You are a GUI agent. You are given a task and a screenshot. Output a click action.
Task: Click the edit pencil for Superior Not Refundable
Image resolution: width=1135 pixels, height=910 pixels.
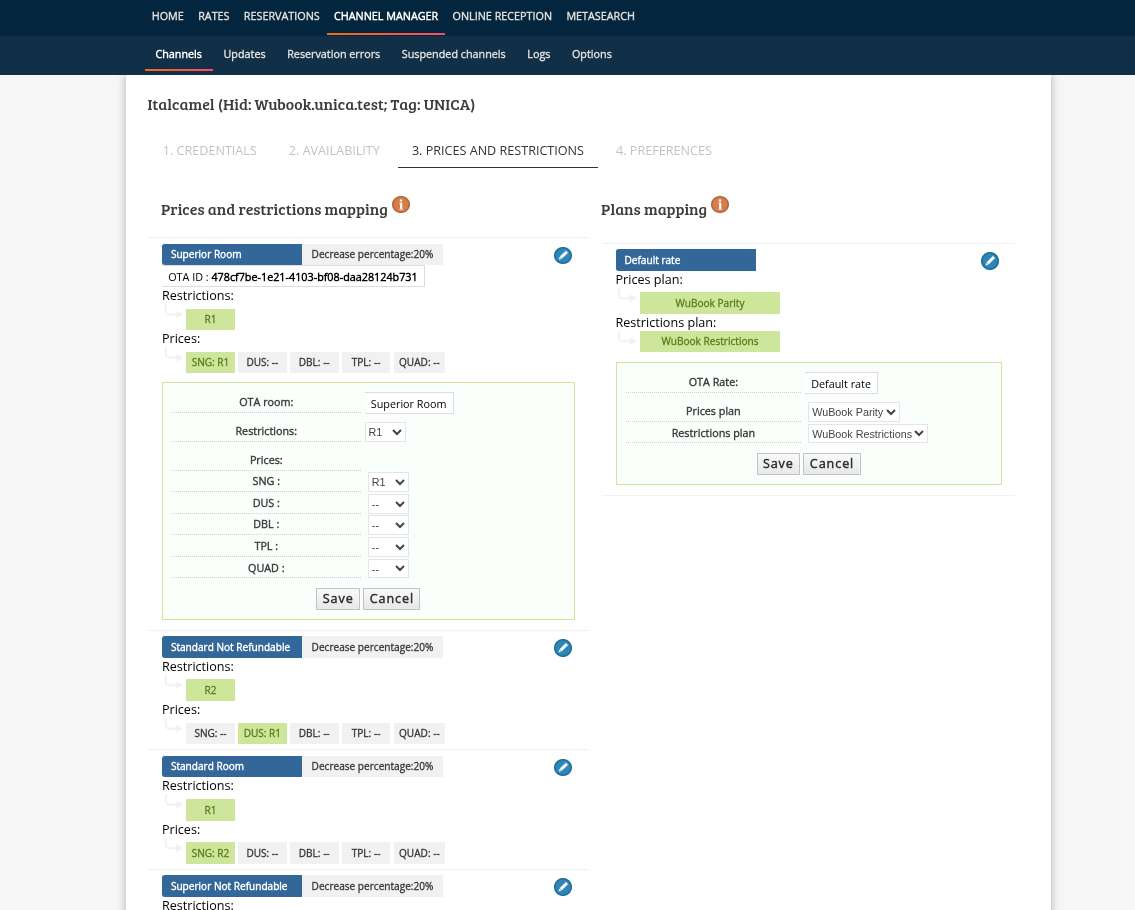coord(563,887)
